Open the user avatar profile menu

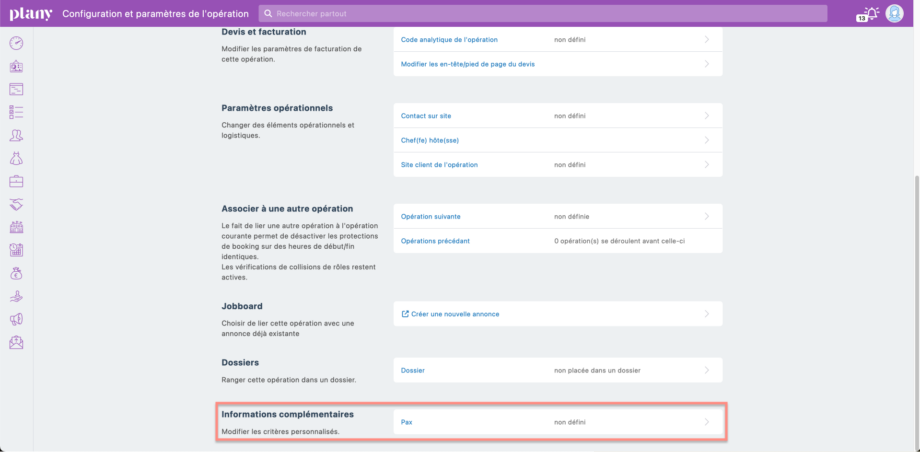895,13
